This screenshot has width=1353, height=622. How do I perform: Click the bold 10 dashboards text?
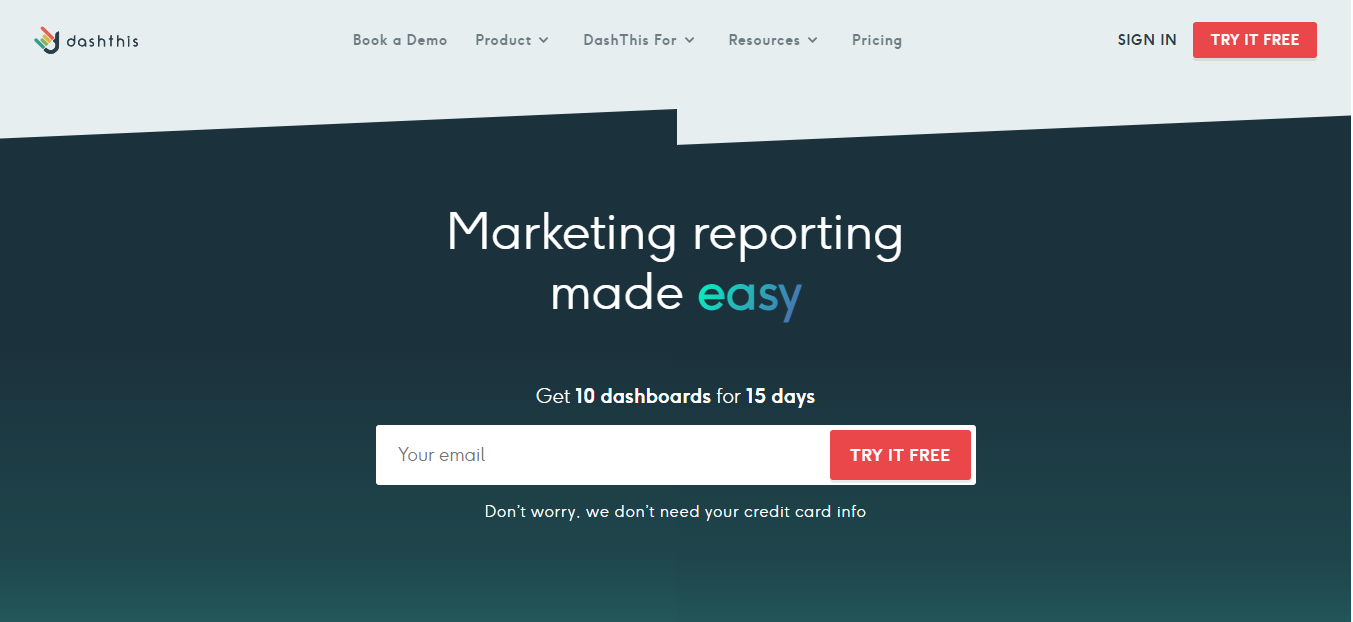(x=643, y=396)
